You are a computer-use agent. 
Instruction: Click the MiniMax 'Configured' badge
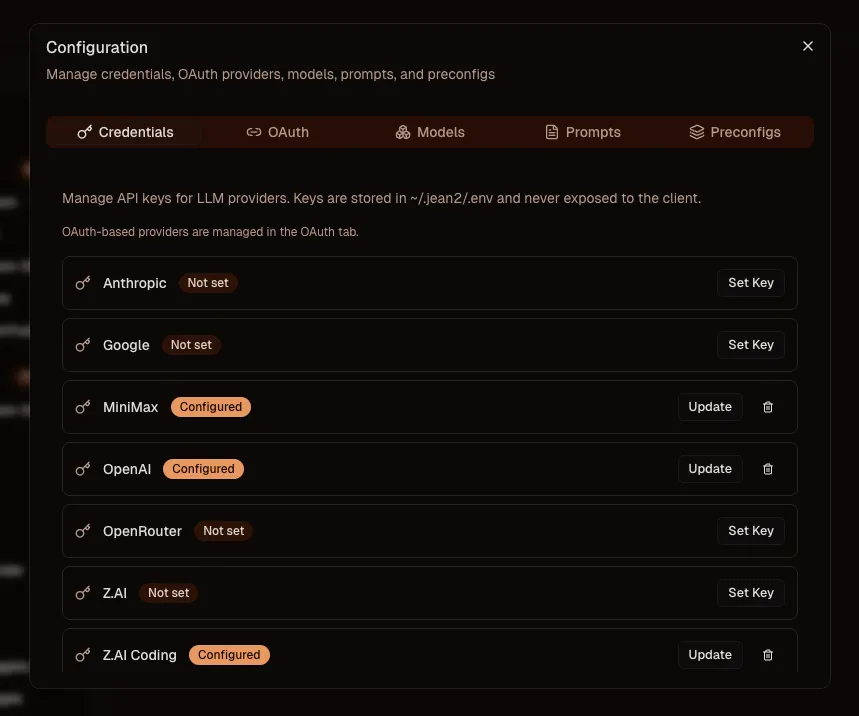pos(211,406)
